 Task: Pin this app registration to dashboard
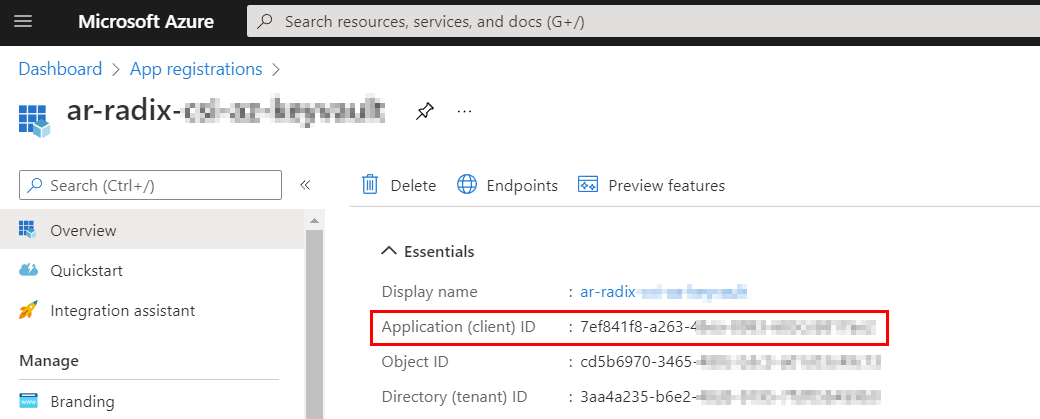[424, 111]
